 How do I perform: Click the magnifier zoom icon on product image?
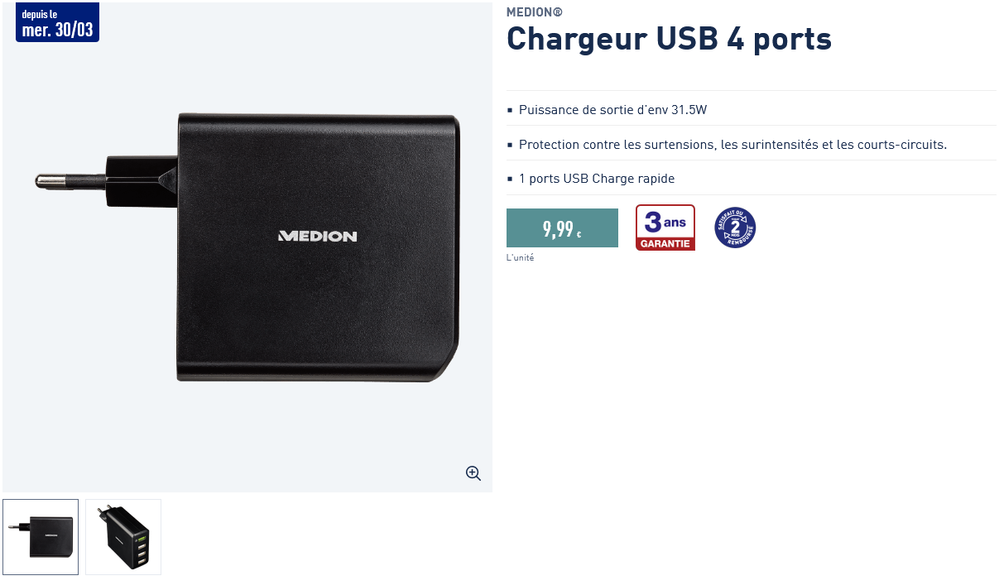(473, 473)
